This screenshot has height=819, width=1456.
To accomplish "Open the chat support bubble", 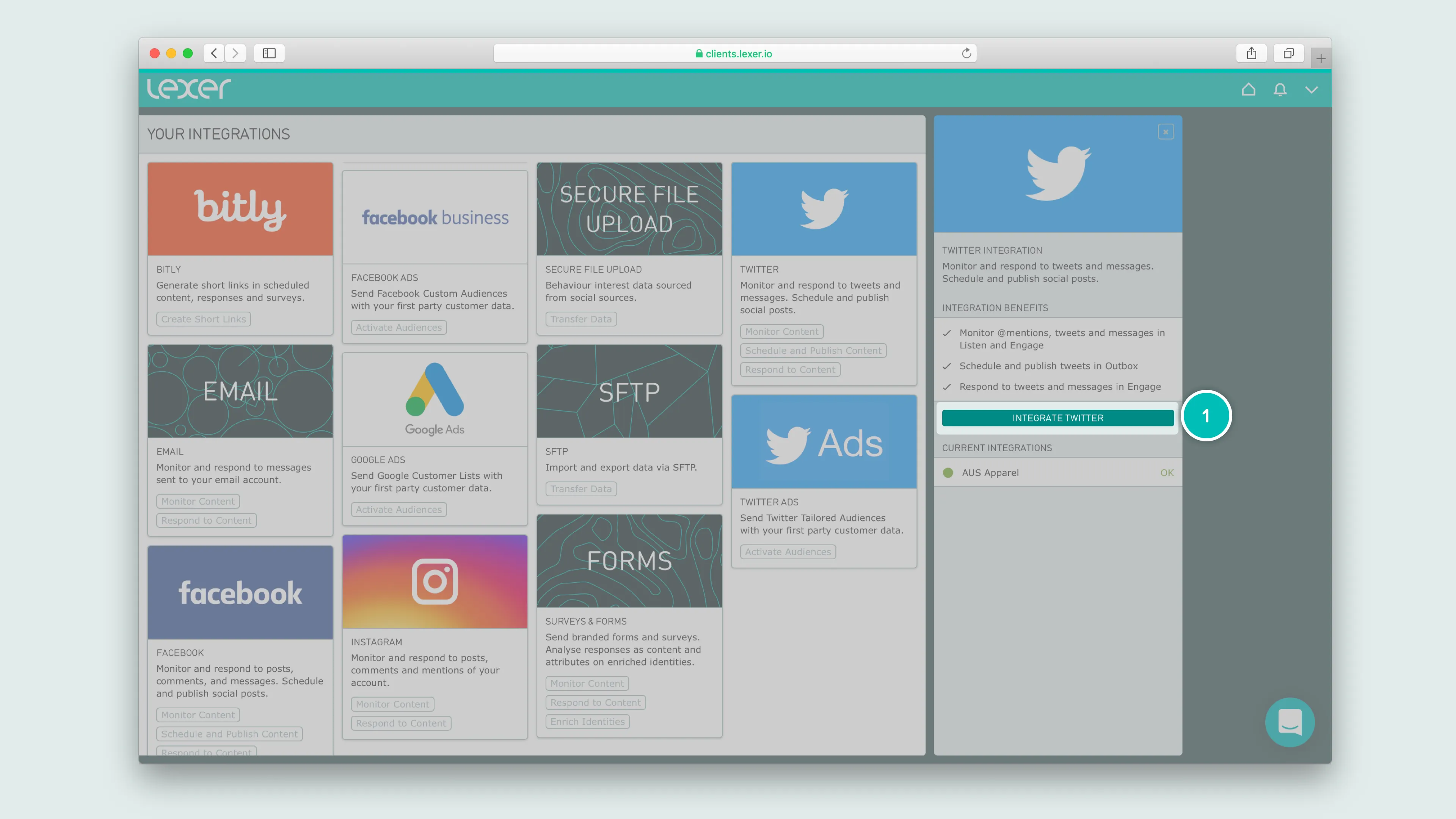I will [1289, 722].
